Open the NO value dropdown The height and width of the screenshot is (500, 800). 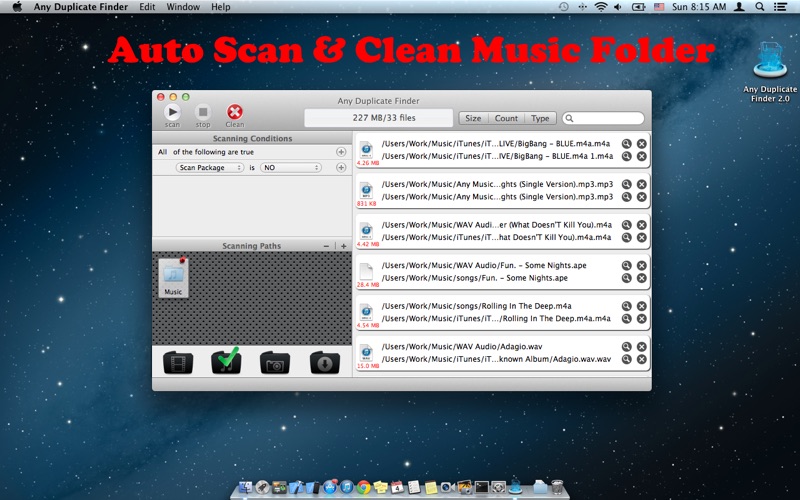click(291, 167)
